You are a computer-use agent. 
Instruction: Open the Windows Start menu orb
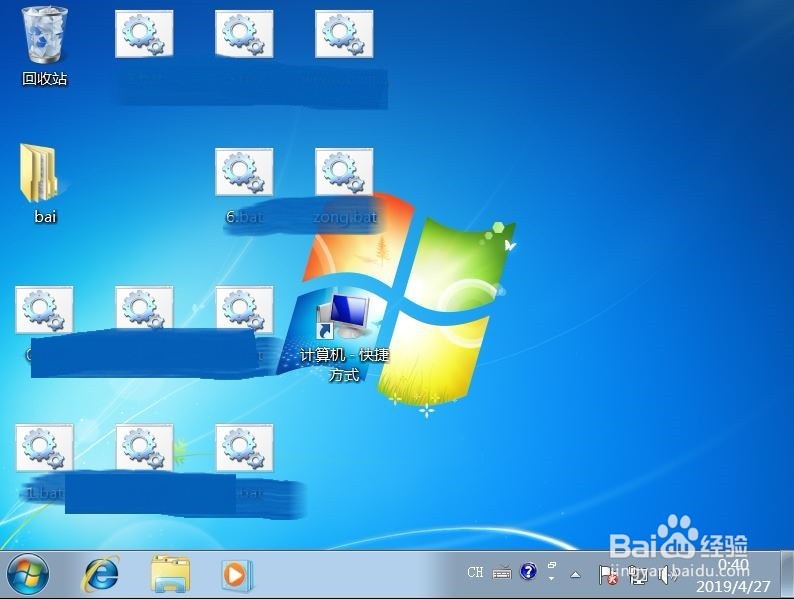28,575
